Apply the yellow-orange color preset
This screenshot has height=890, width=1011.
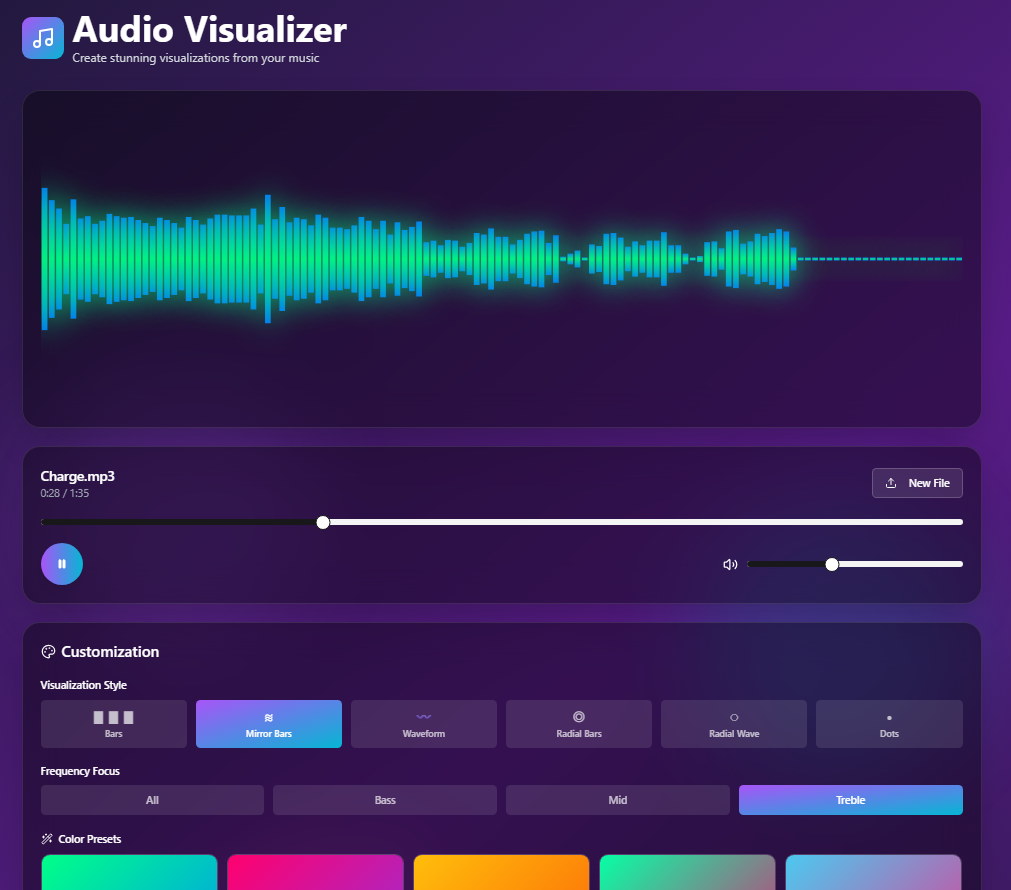pos(501,872)
